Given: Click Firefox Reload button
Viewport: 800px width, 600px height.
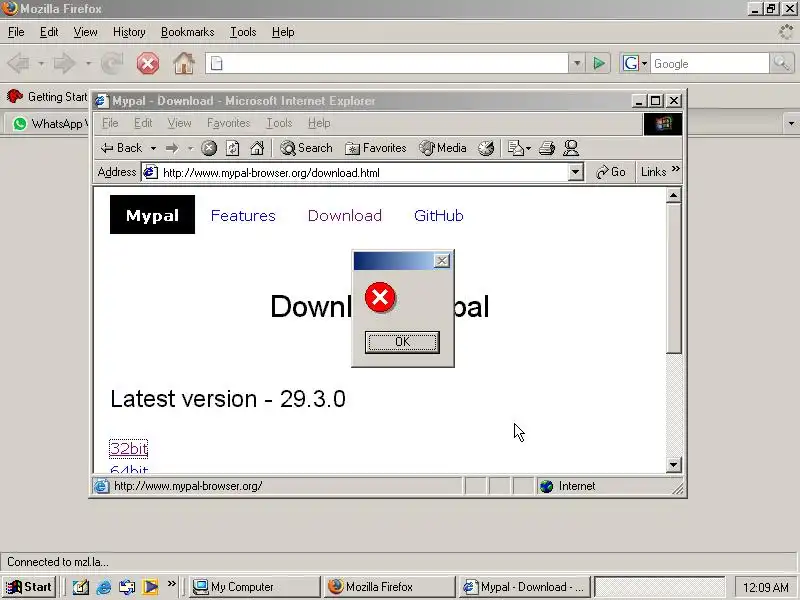Looking at the screenshot, I should pyautogui.click(x=112, y=64).
